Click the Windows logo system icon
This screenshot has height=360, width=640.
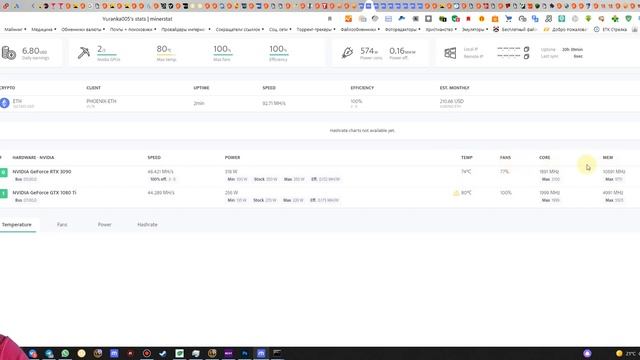coord(450,53)
